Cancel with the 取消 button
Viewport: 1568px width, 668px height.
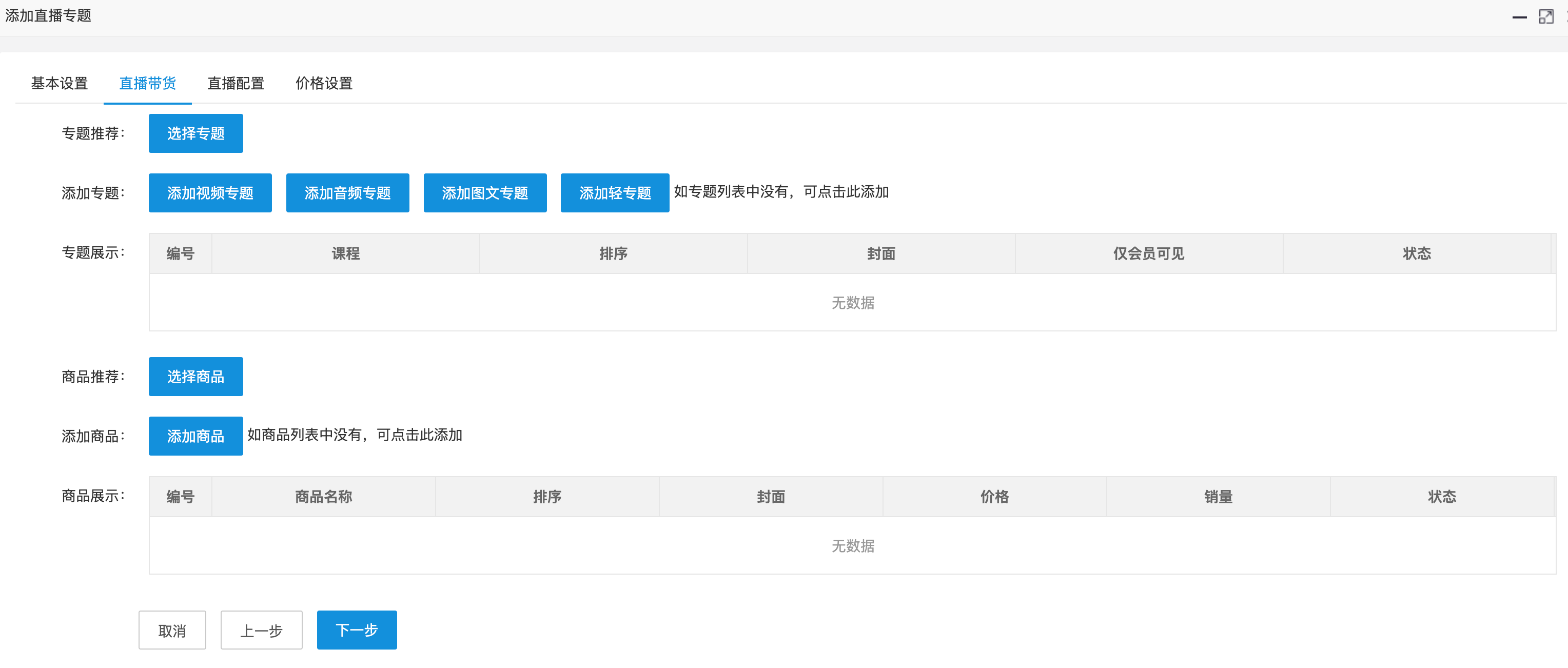pos(172,630)
